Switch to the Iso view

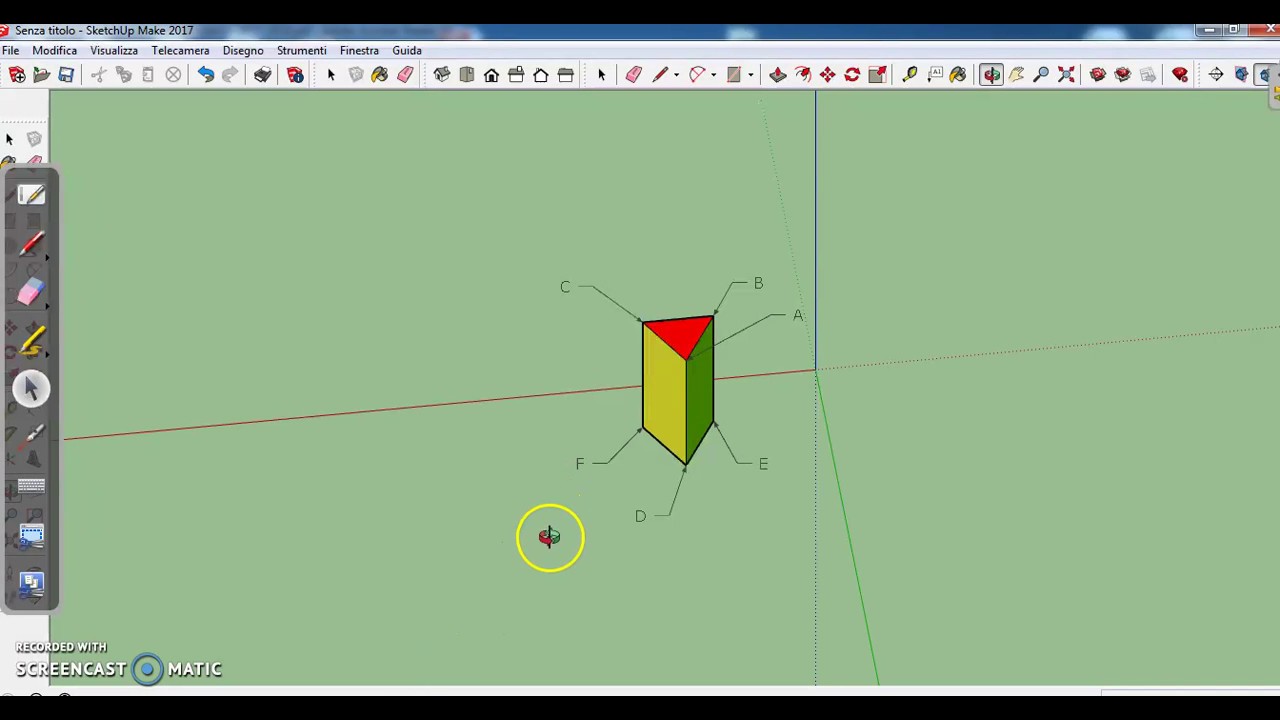(x=442, y=75)
